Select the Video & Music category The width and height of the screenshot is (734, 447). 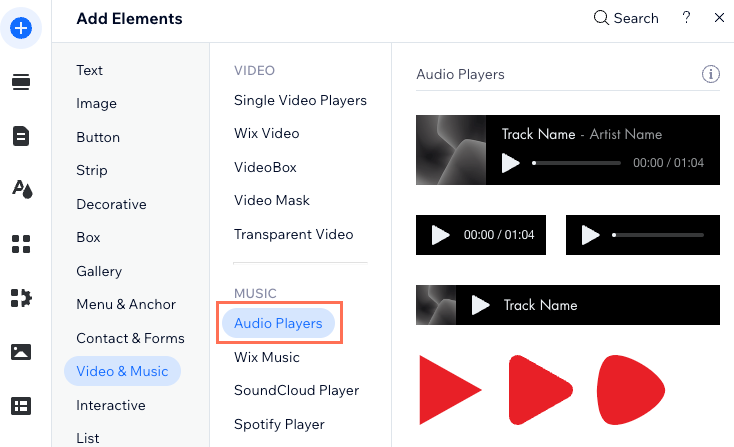(122, 371)
